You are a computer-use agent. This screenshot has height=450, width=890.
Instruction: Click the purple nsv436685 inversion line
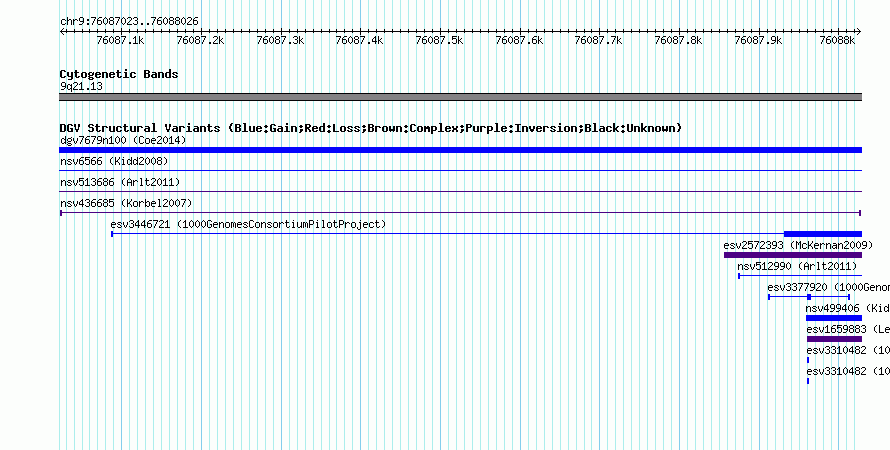pos(460,213)
